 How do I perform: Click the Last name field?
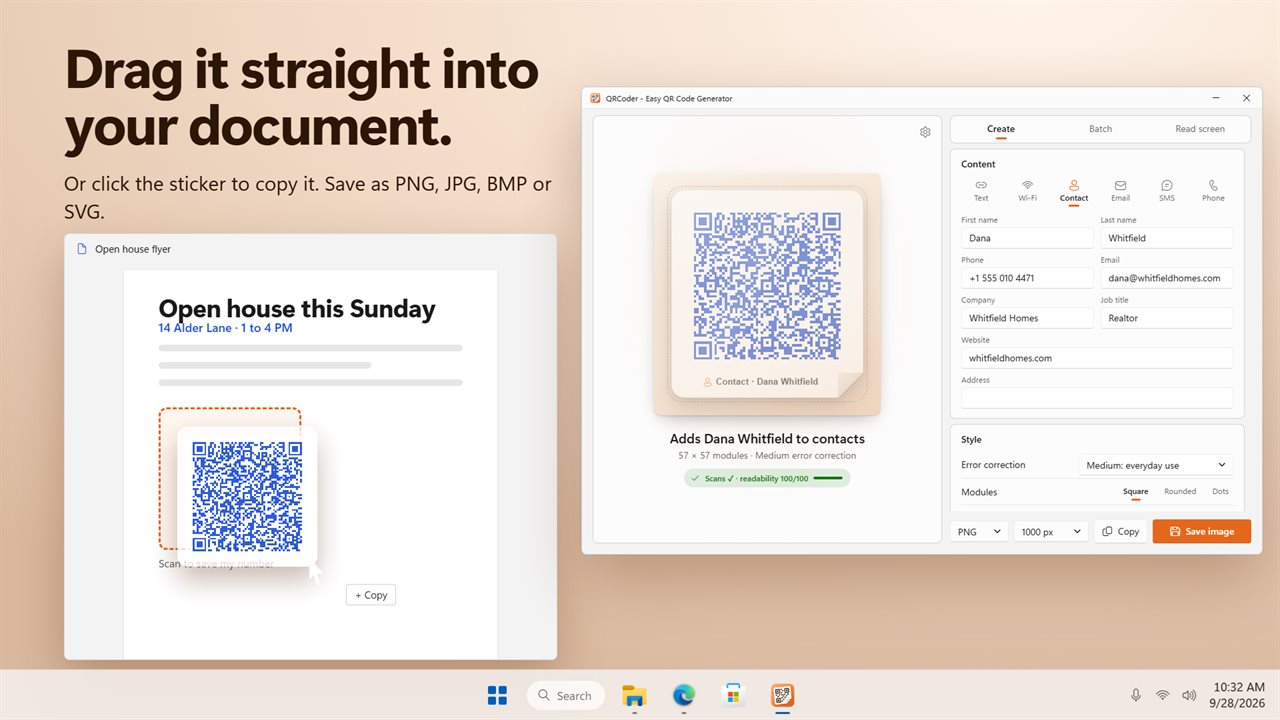[1167, 238]
